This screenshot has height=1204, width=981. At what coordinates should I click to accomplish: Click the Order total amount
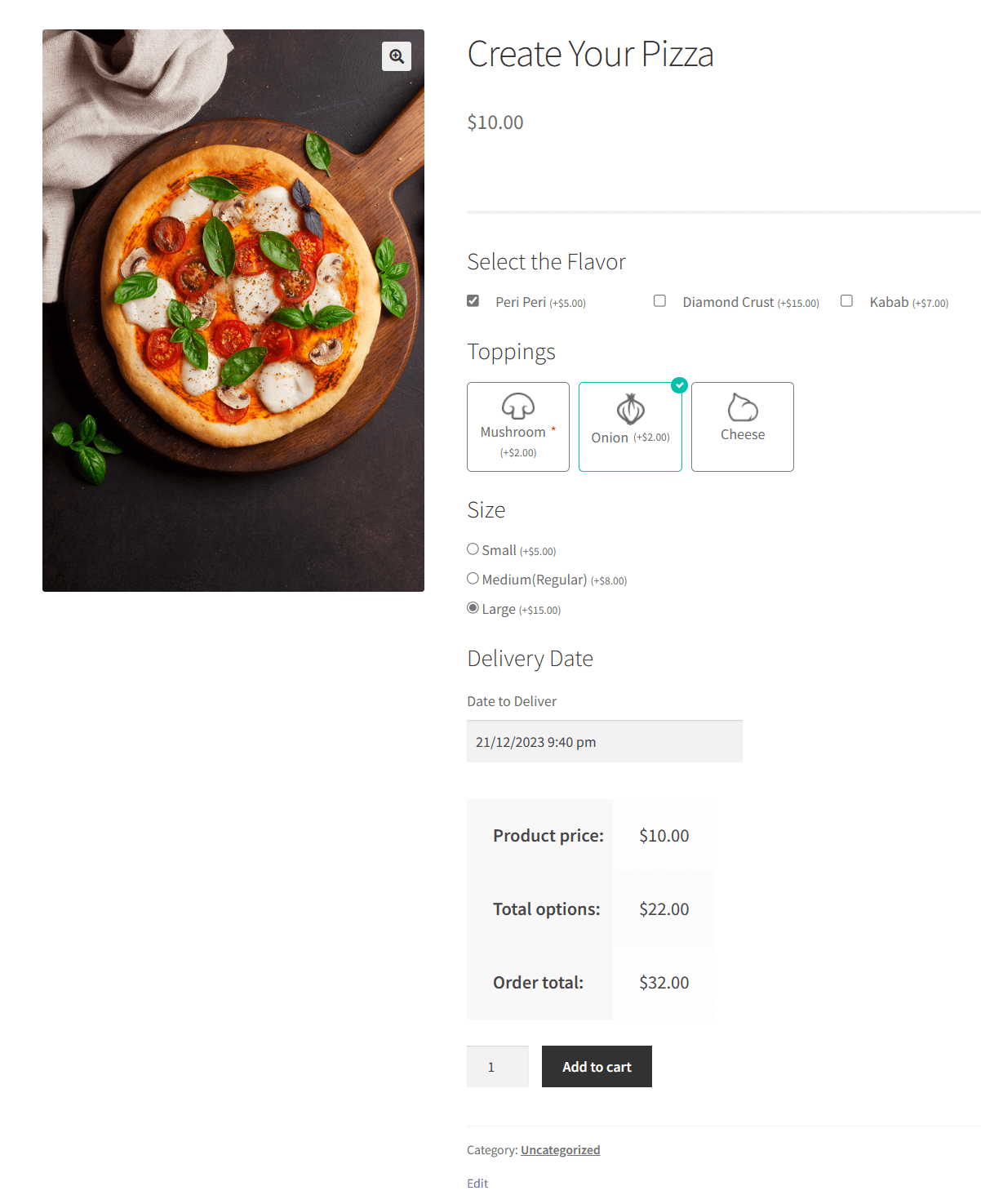(664, 982)
